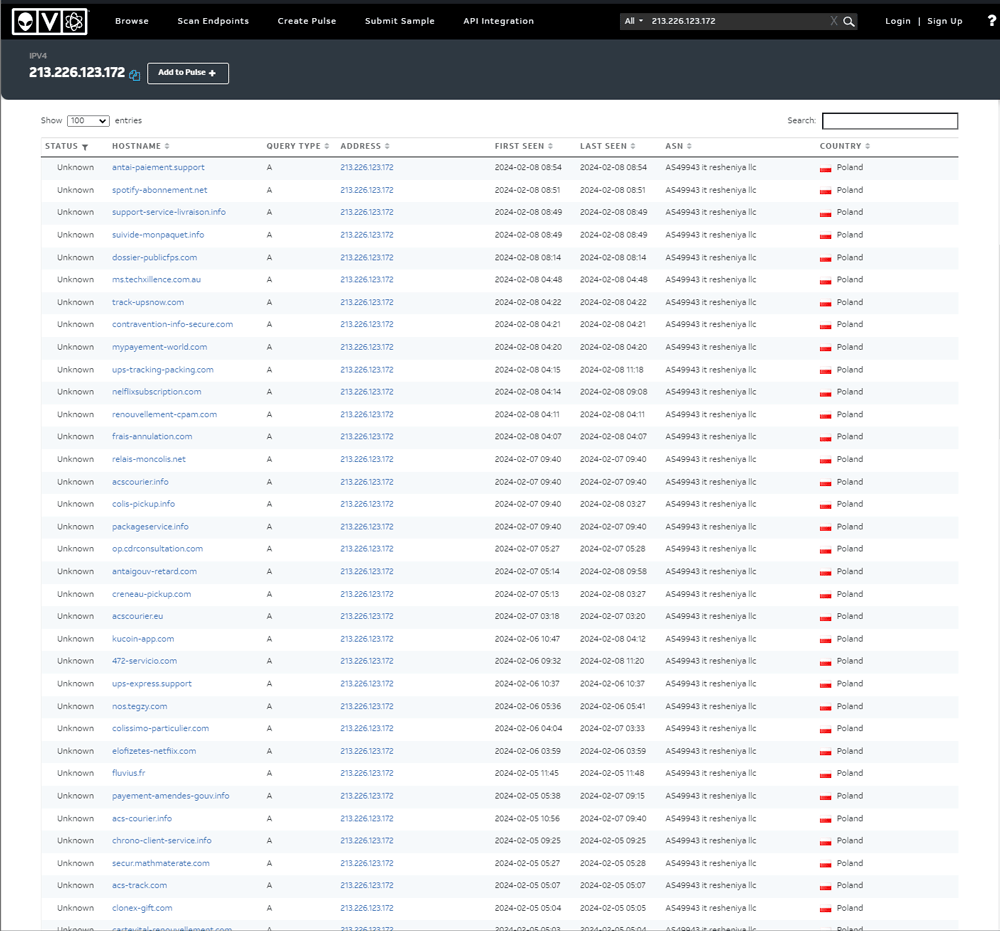
Task: Open the help question mark icon
Action: point(992,21)
